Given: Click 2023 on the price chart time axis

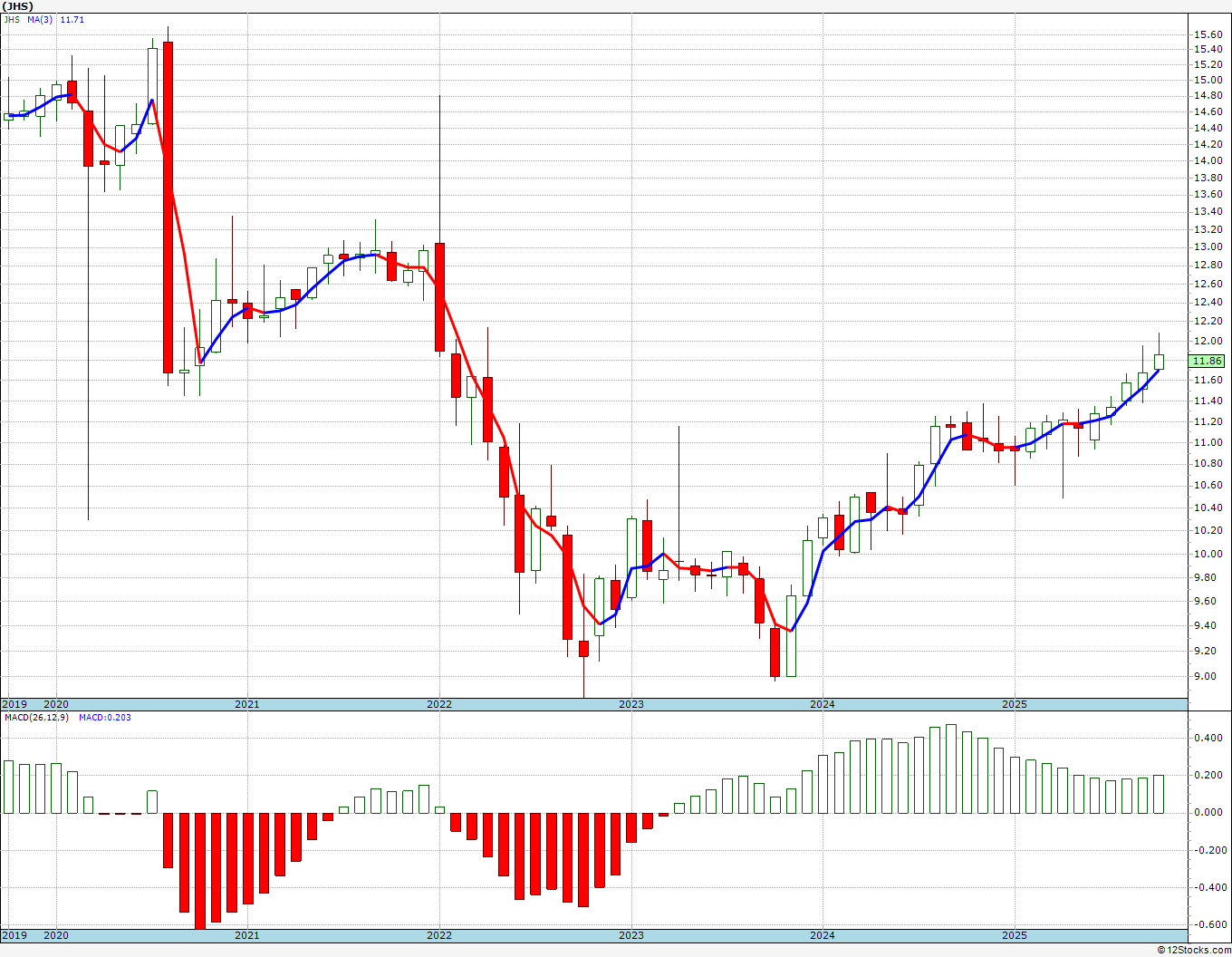Looking at the screenshot, I should pyautogui.click(x=631, y=704).
